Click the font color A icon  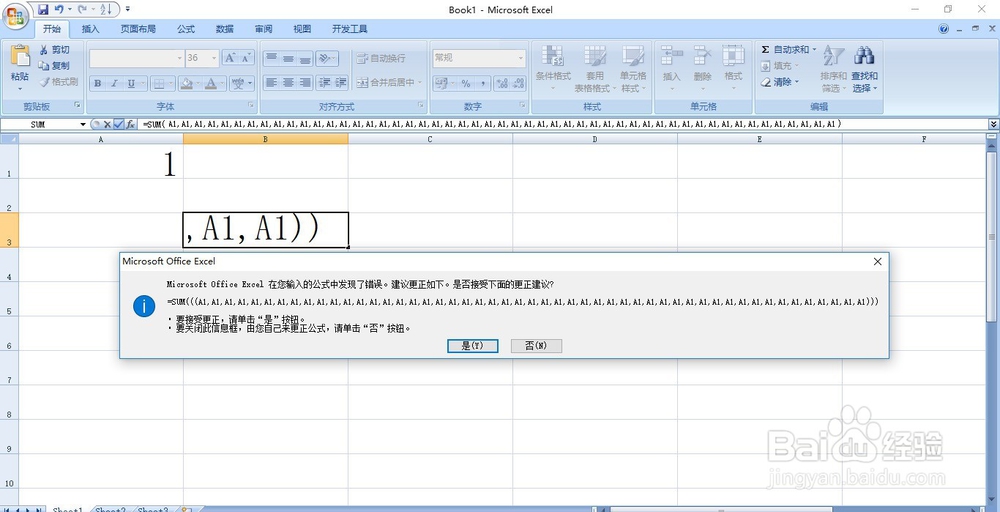pos(210,84)
